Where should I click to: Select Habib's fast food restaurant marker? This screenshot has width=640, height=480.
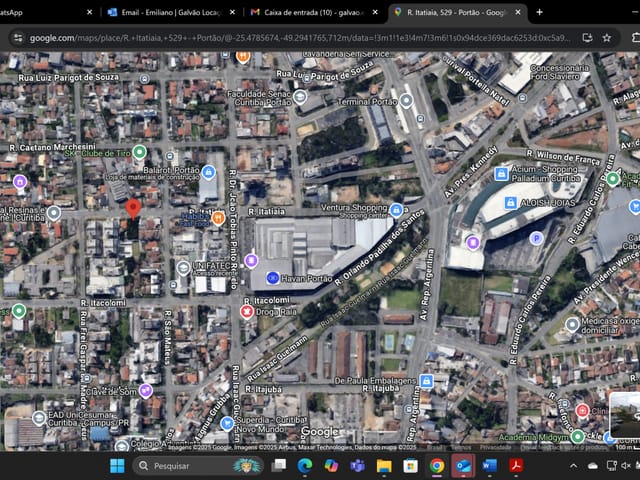pyautogui.click(x=218, y=217)
